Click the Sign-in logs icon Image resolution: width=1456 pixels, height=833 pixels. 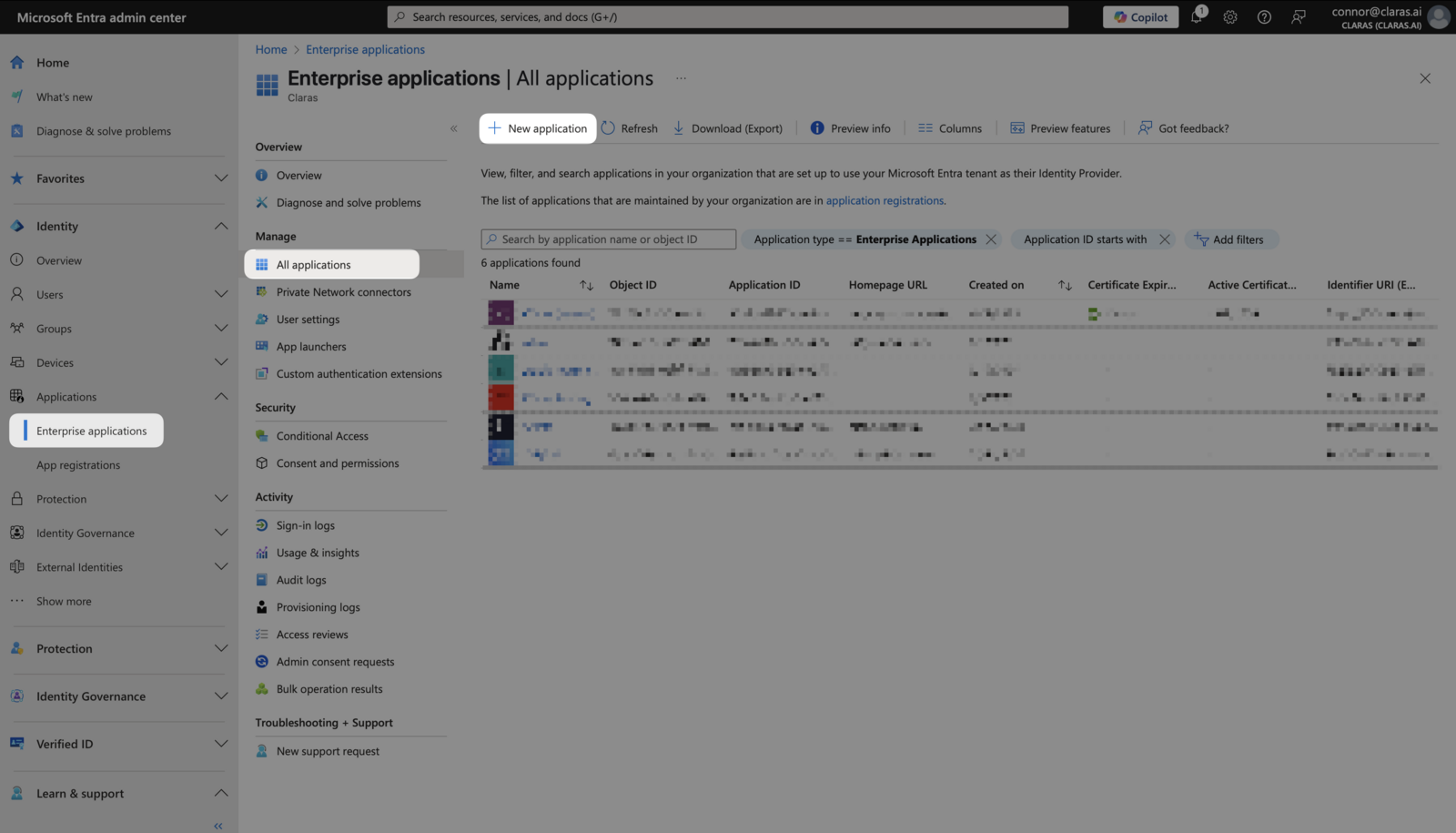point(262,525)
